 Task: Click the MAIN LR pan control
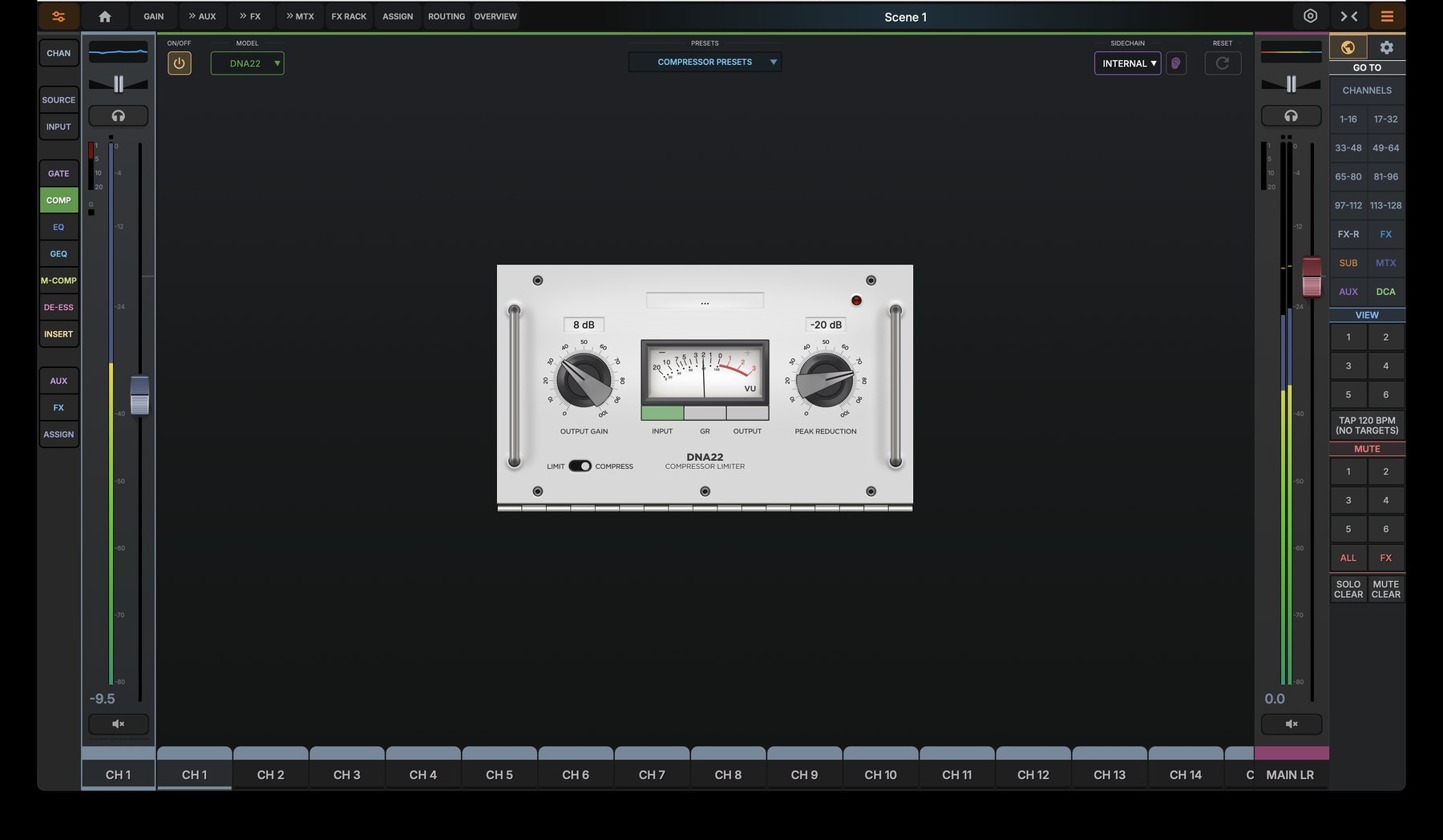[1291, 84]
